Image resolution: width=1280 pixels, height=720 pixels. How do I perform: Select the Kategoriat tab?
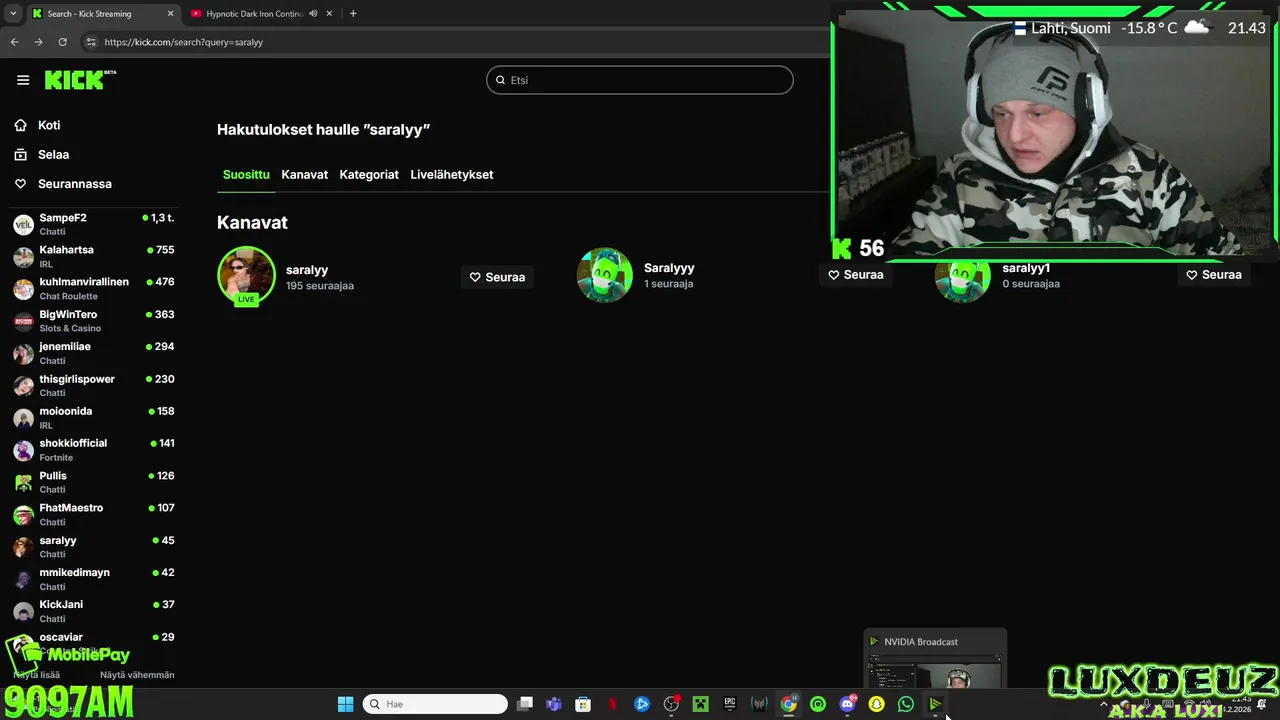point(369,175)
